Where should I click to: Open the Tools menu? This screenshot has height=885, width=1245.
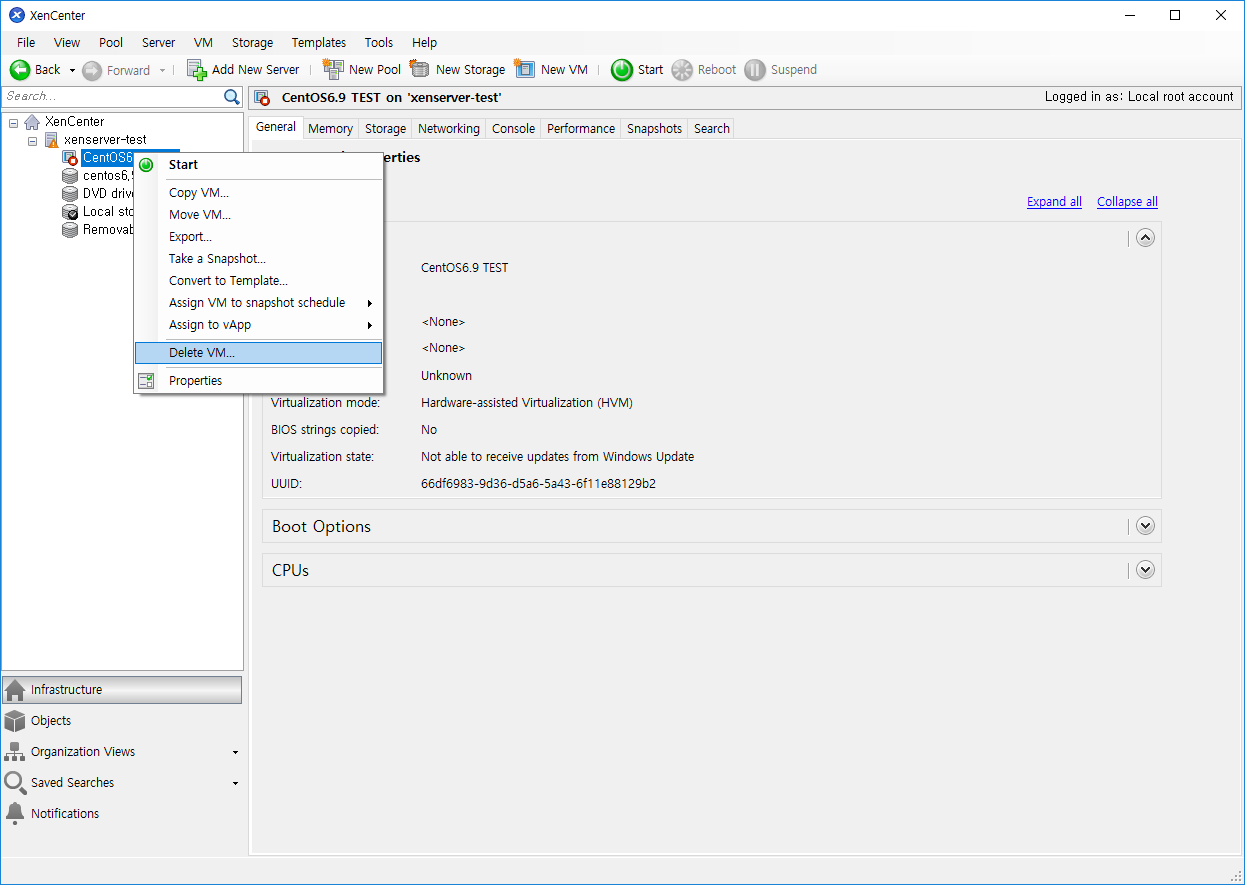[x=379, y=43]
